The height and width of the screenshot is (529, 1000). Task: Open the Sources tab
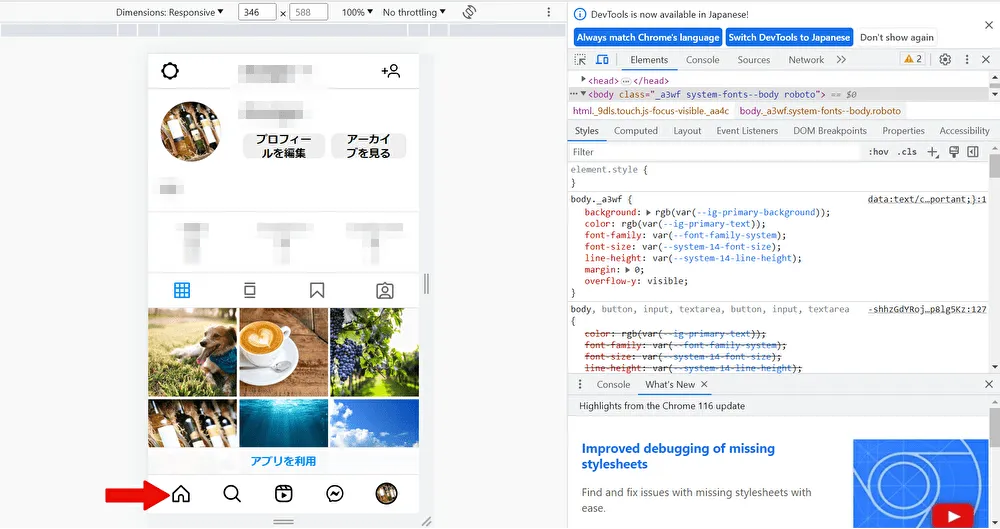[x=754, y=59]
